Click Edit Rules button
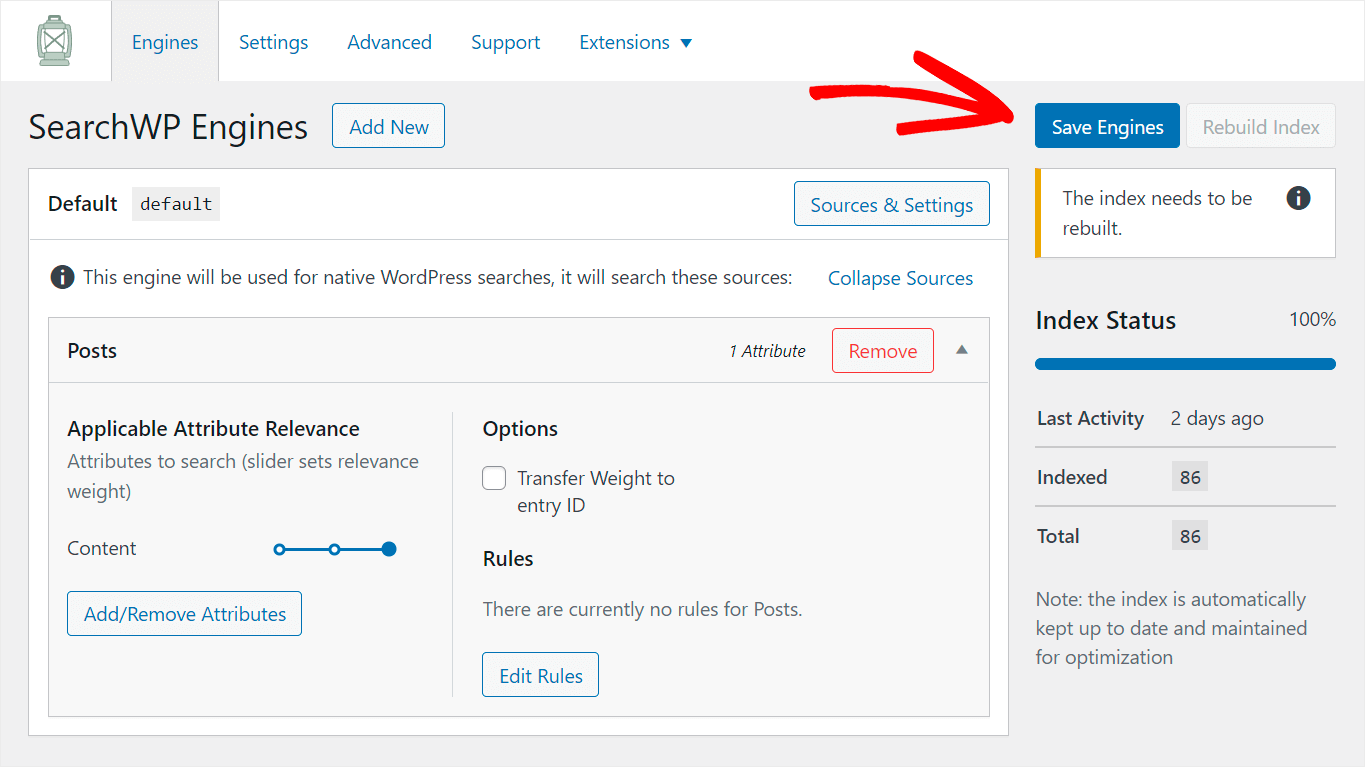Viewport: 1365px width, 767px height. [540, 674]
